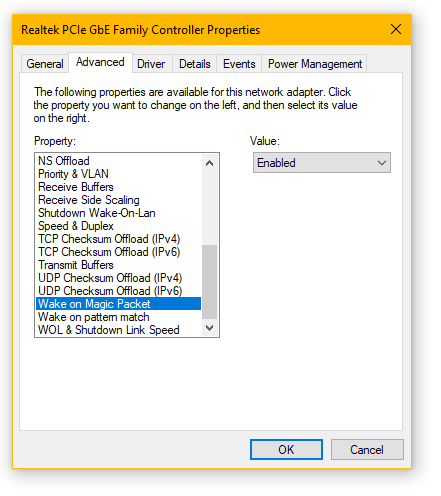Select UDP Checksum Offload (IPv4)

119,278
